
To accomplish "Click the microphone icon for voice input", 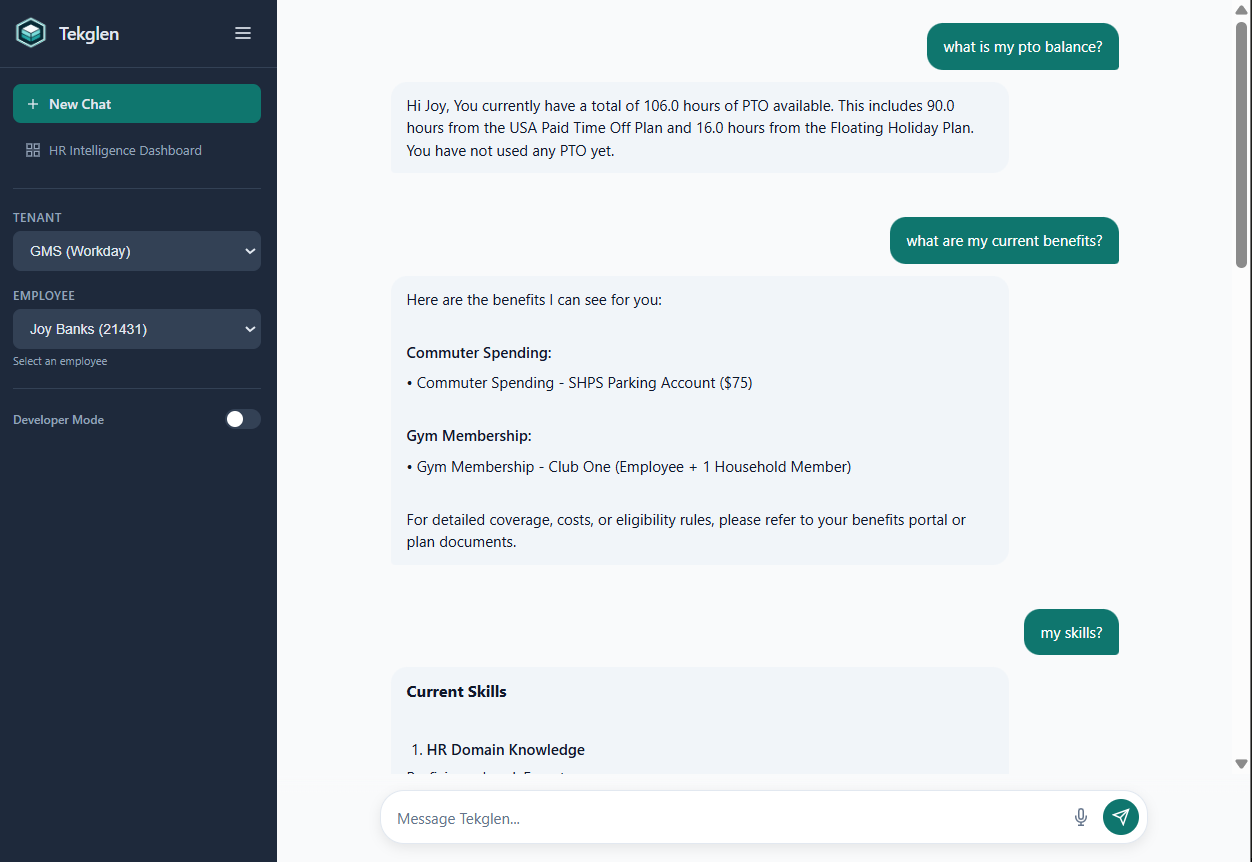I will [x=1081, y=817].
